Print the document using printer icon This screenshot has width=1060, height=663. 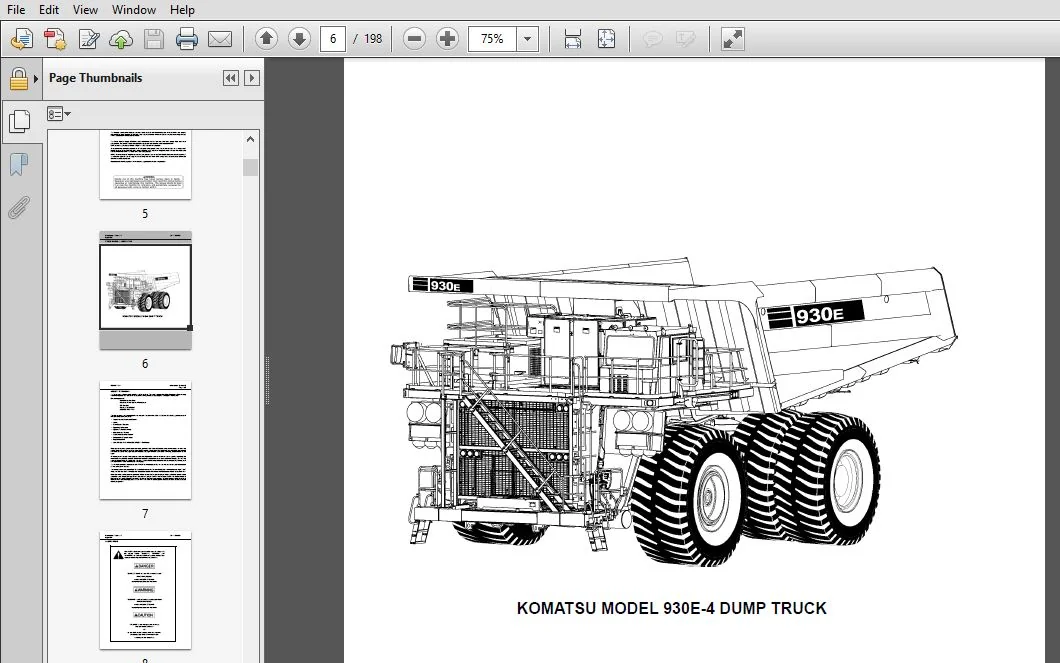[187, 39]
